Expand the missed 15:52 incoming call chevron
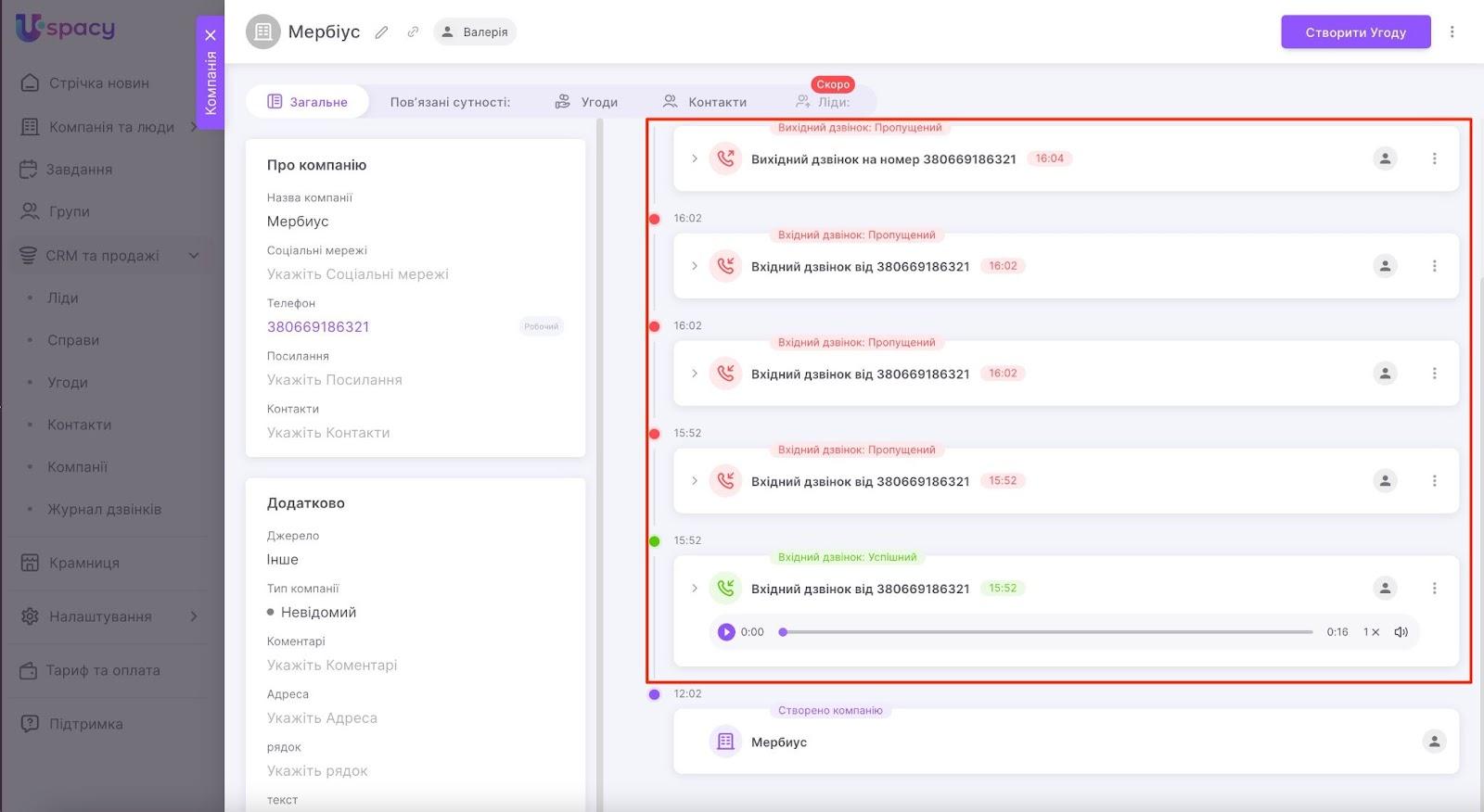 tap(694, 481)
